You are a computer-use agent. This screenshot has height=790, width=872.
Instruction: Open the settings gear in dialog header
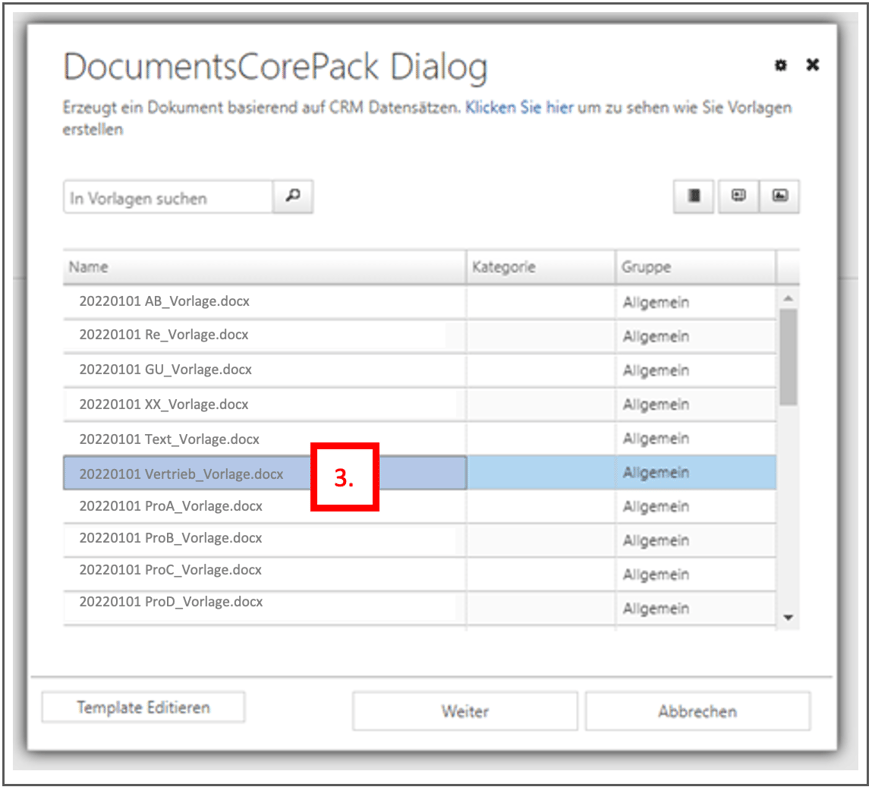pos(781,66)
